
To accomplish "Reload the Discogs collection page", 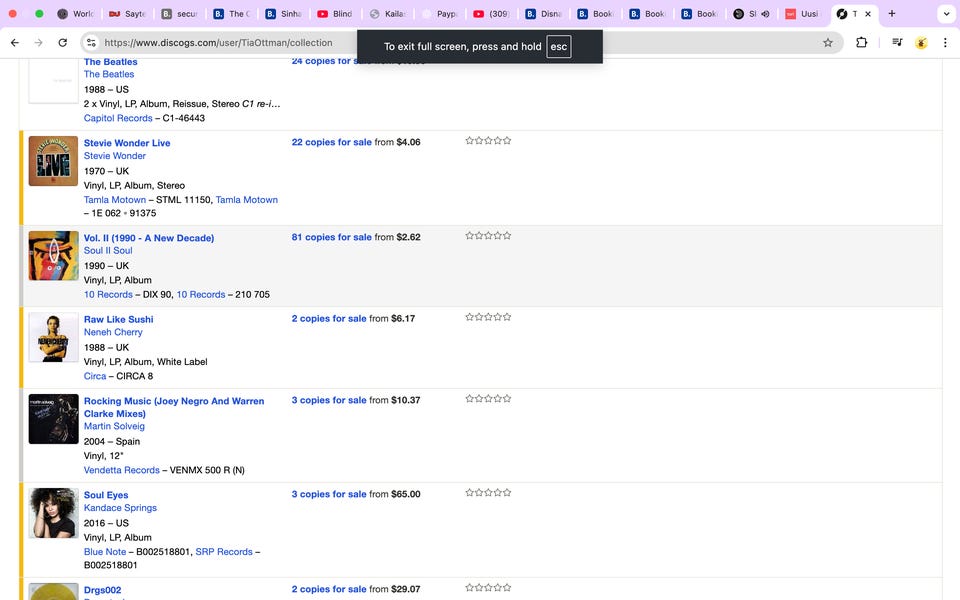I will (62, 43).
